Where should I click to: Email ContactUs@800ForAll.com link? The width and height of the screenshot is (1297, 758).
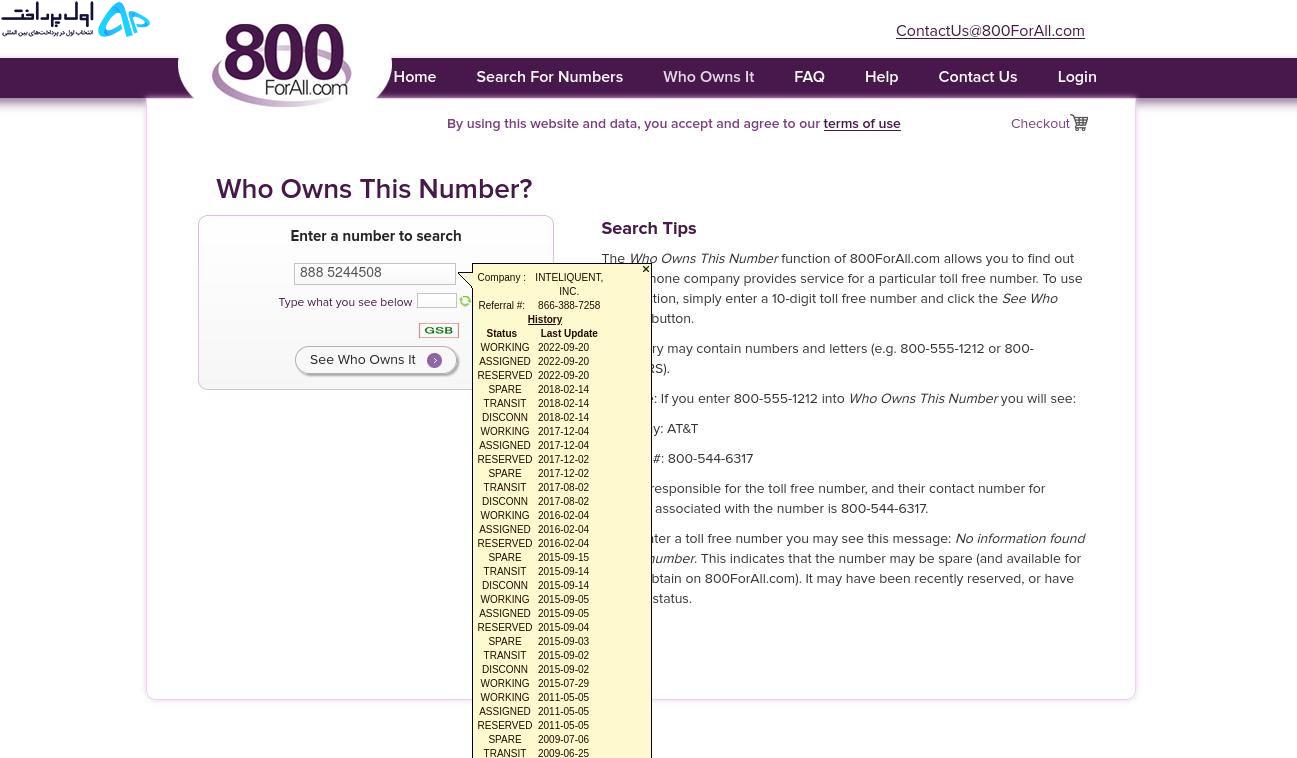tap(990, 31)
